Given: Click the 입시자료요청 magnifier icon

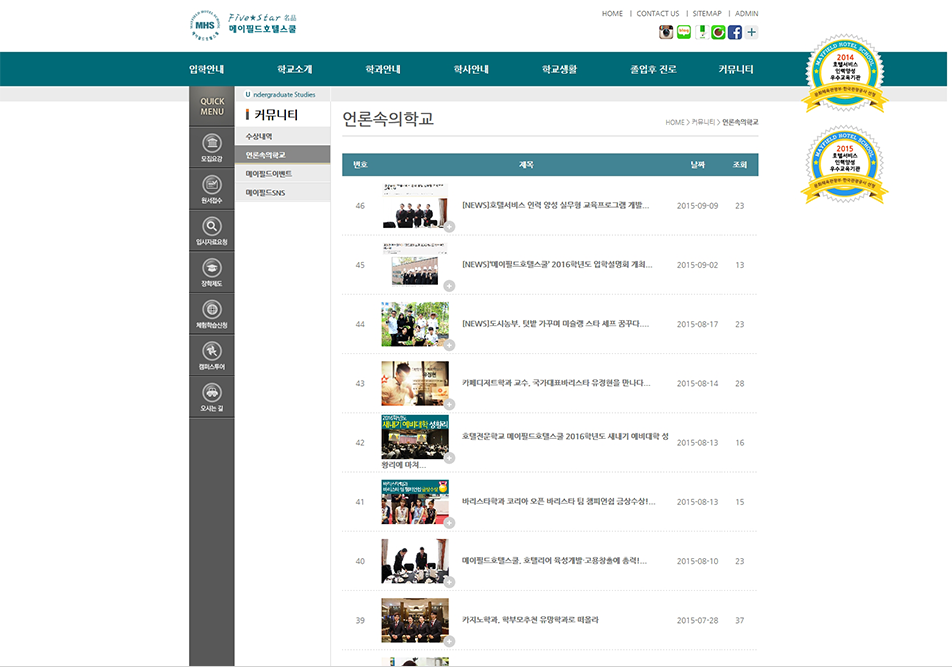Looking at the screenshot, I should (x=212, y=227).
